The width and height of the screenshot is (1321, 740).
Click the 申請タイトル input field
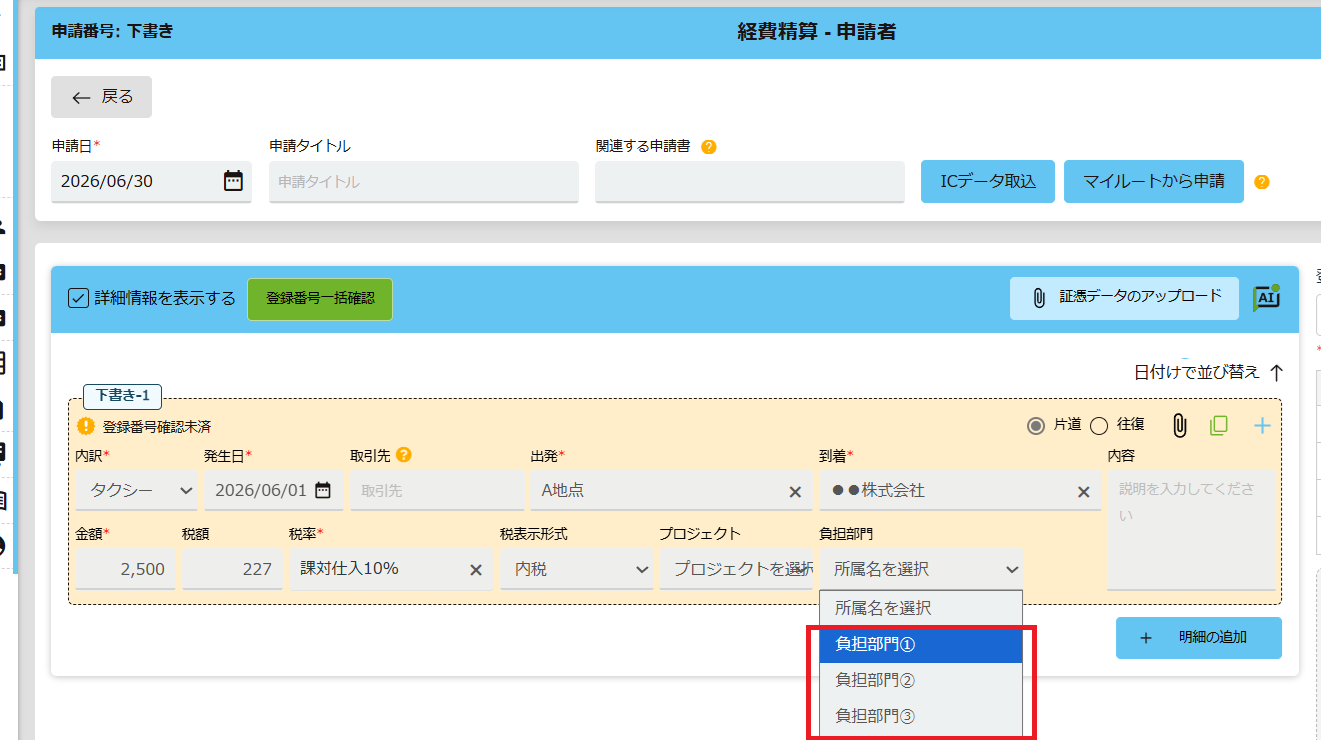pyautogui.click(x=424, y=181)
